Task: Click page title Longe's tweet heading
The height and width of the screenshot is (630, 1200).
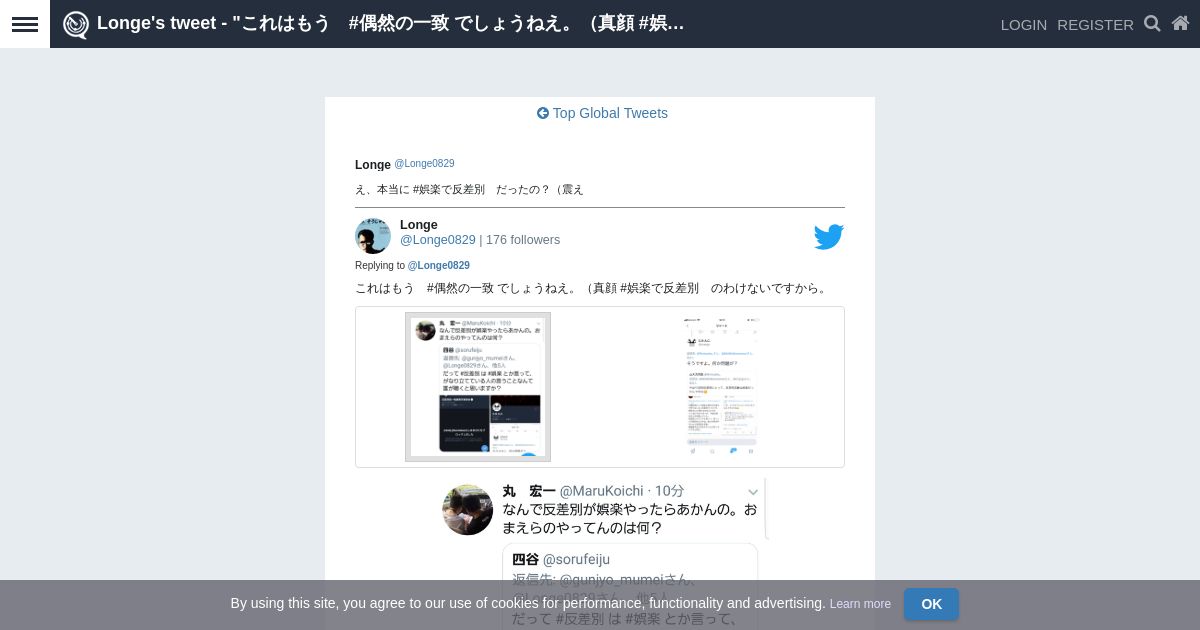Action: coord(391,23)
